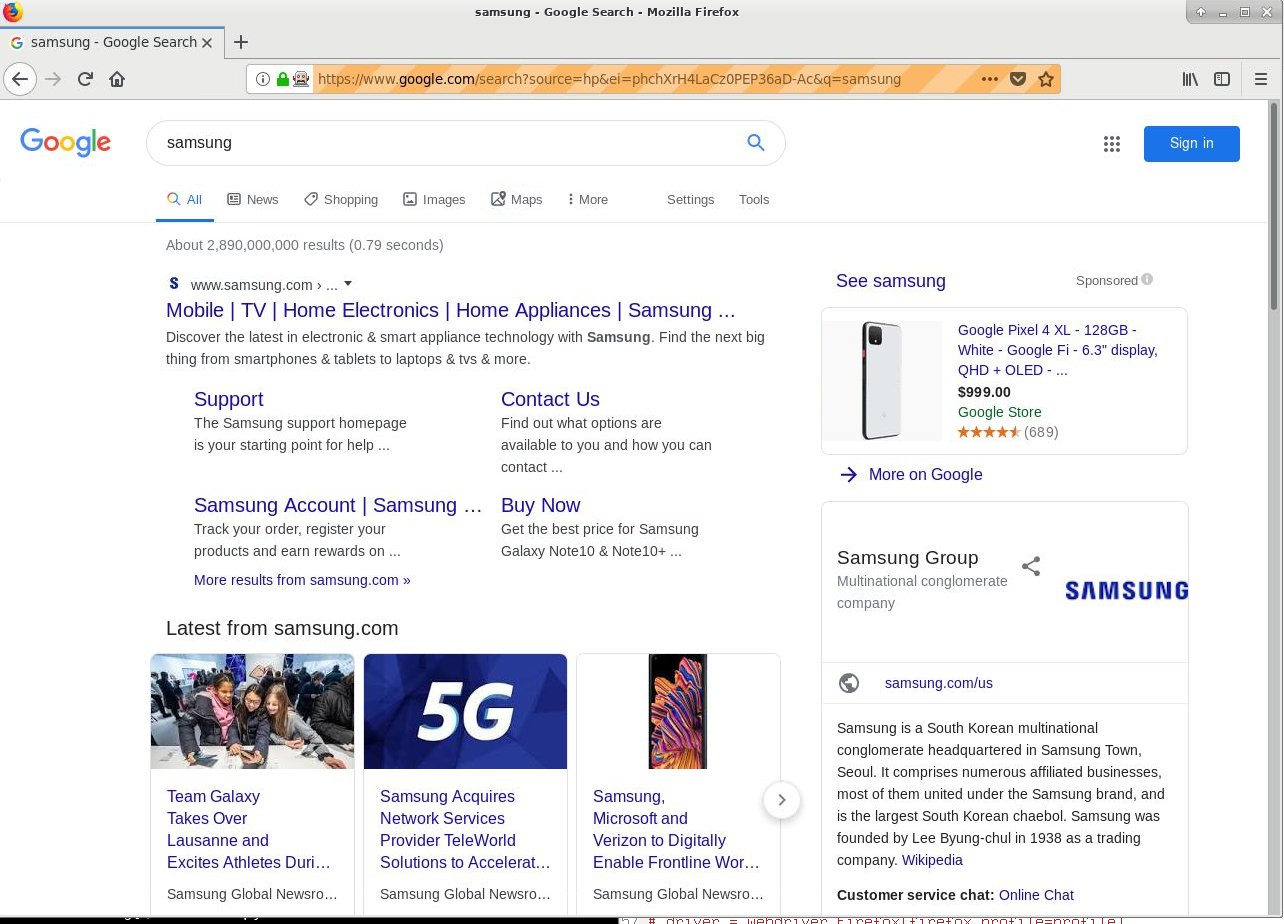This screenshot has height=924, width=1284.
Task: Open the browser Home page
Action: [x=117, y=79]
